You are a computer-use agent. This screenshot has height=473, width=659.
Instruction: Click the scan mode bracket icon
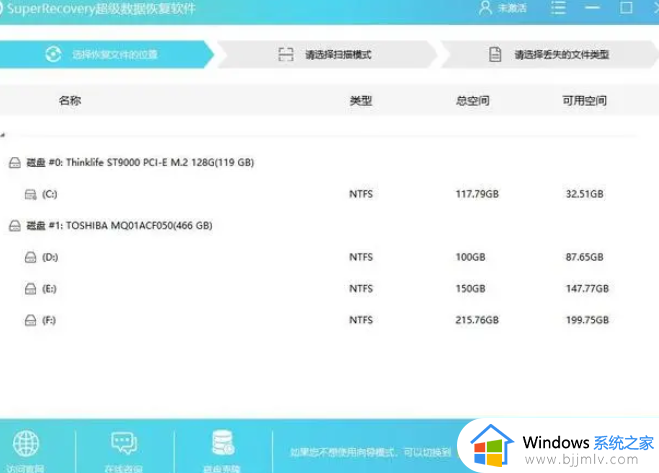[286, 54]
